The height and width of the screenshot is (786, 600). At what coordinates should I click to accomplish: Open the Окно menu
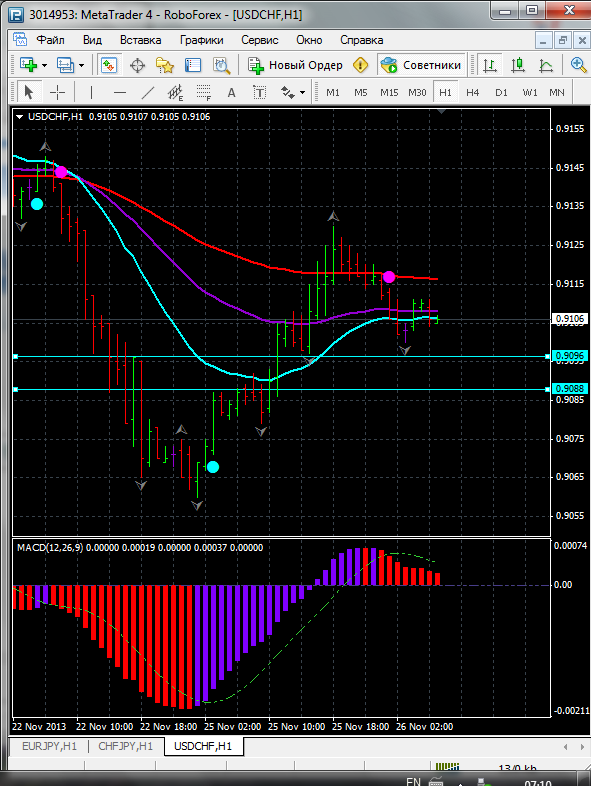309,40
